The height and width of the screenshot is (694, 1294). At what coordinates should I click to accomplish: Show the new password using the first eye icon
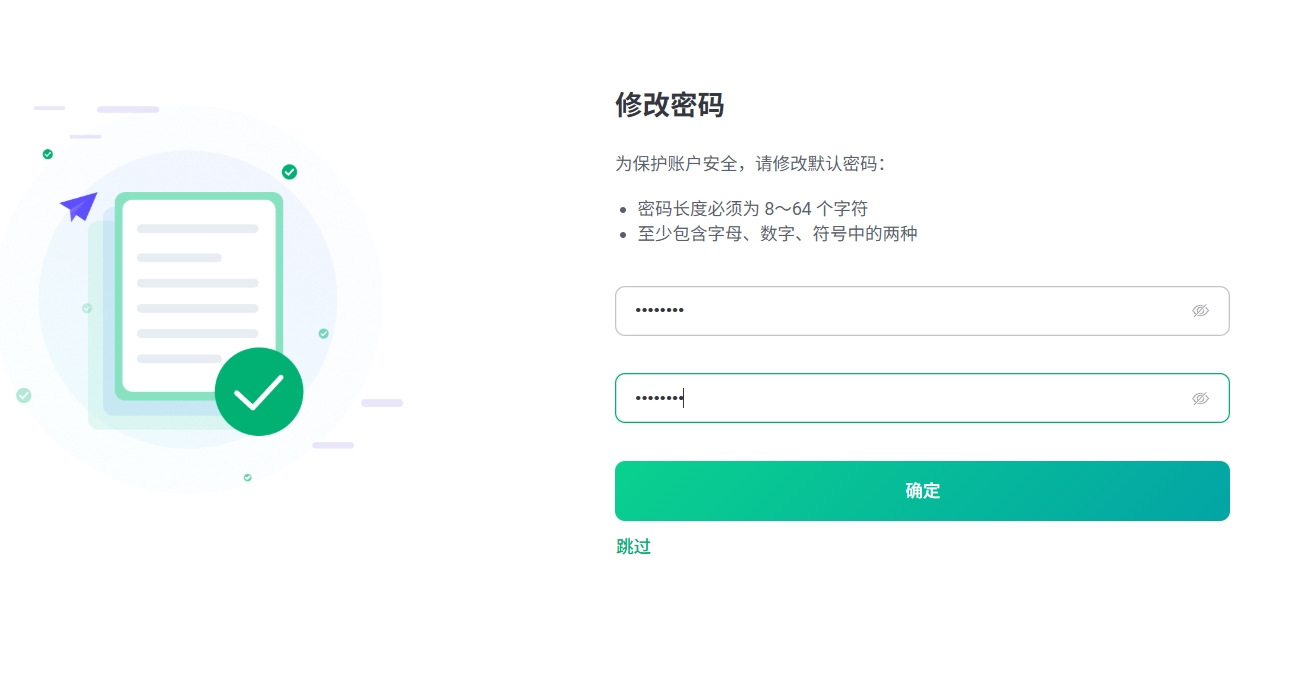[1200, 311]
